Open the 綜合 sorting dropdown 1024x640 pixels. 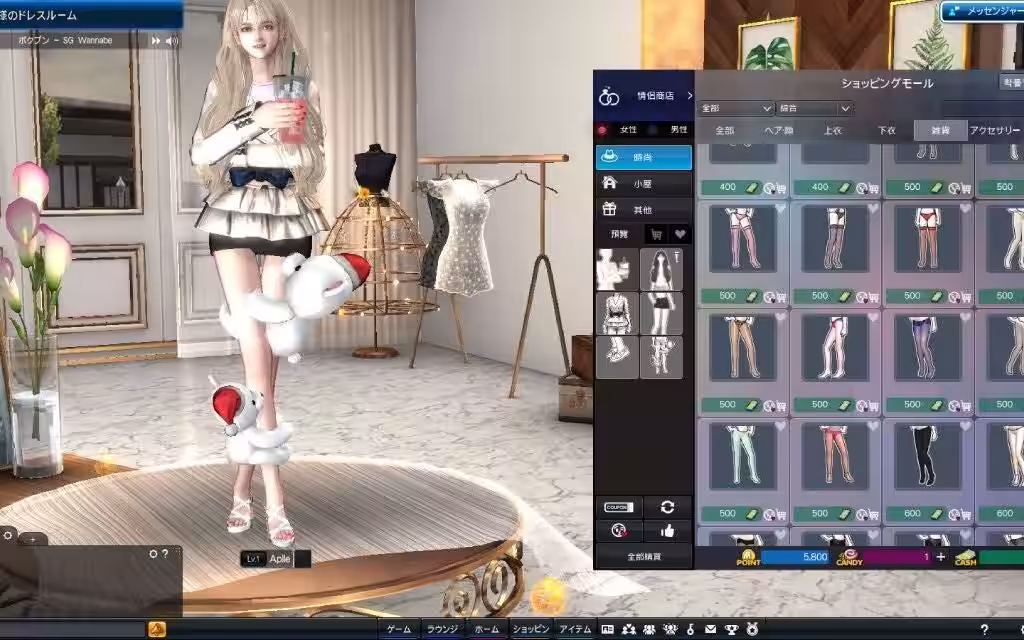pyautogui.click(x=814, y=108)
